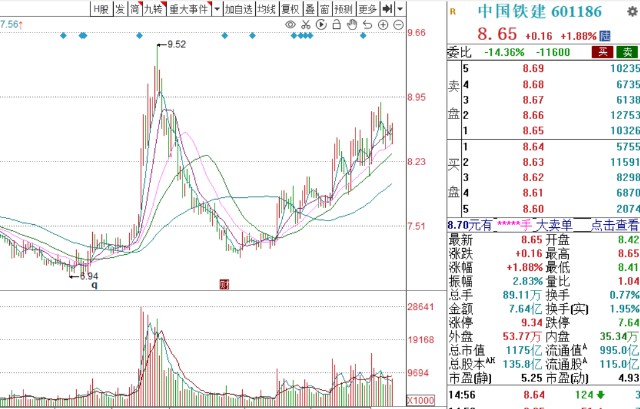Image resolution: width=640 pixels, height=409 pixels.
Task: Select buy level 1 price 8.64
Action: pyautogui.click(x=533, y=147)
